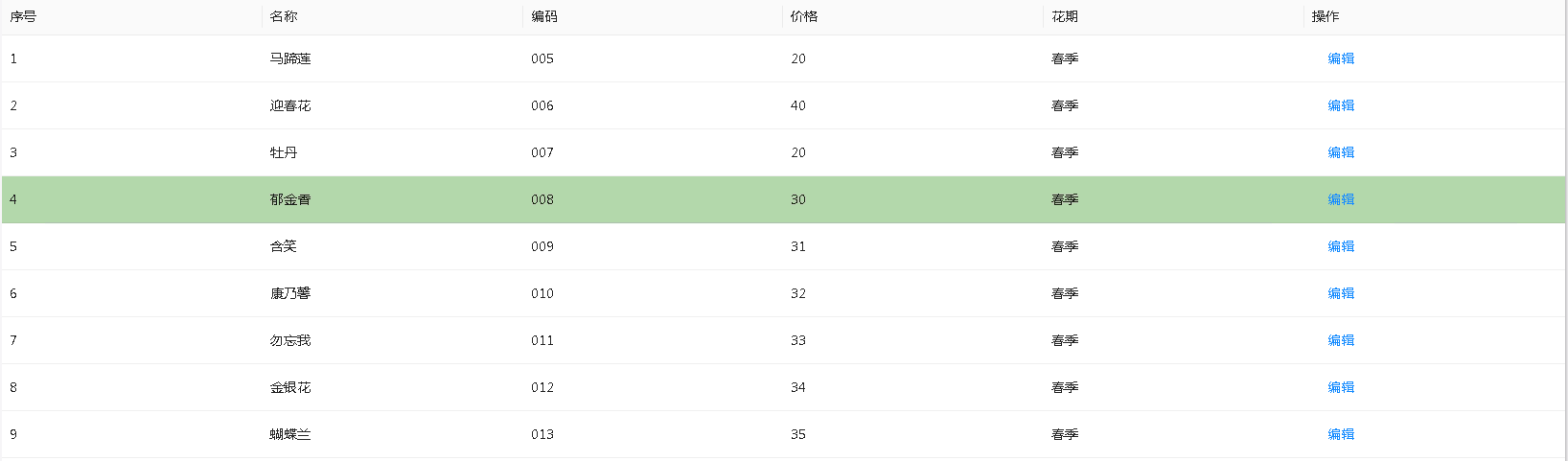
Task: Click the 价格 column header
Action: (804, 16)
